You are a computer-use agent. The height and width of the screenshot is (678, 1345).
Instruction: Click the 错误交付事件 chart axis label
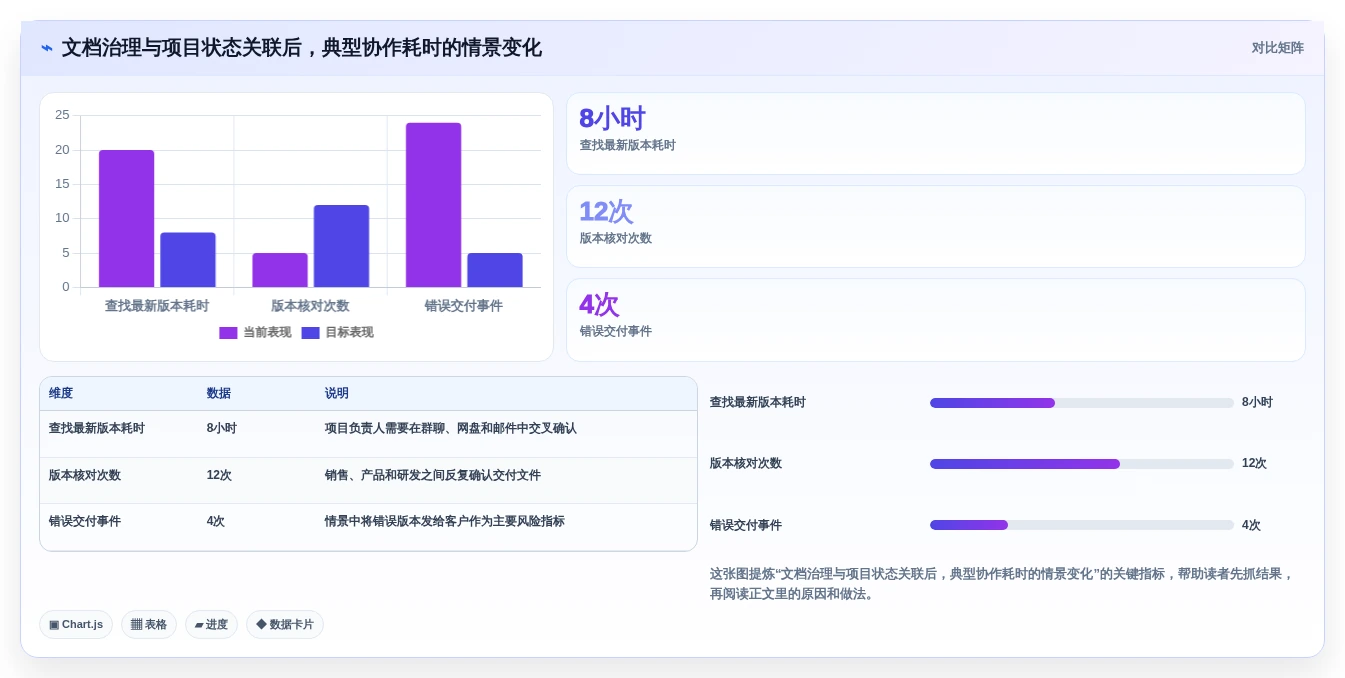[464, 306]
